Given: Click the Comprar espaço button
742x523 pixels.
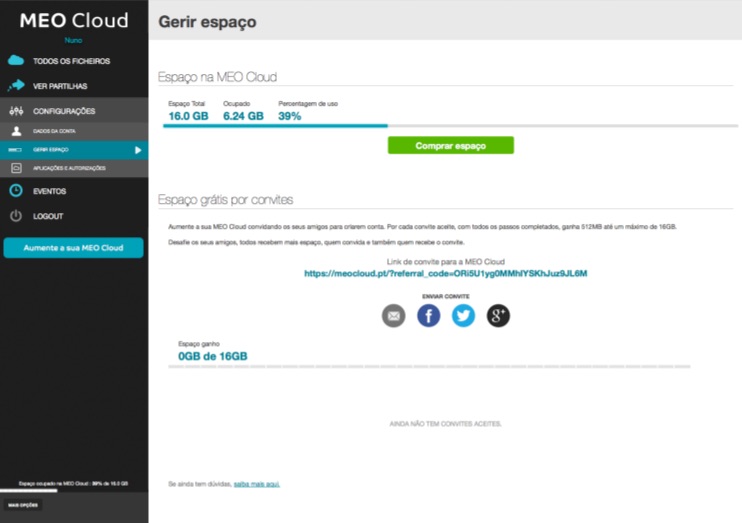Looking at the screenshot, I should (x=450, y=145).
